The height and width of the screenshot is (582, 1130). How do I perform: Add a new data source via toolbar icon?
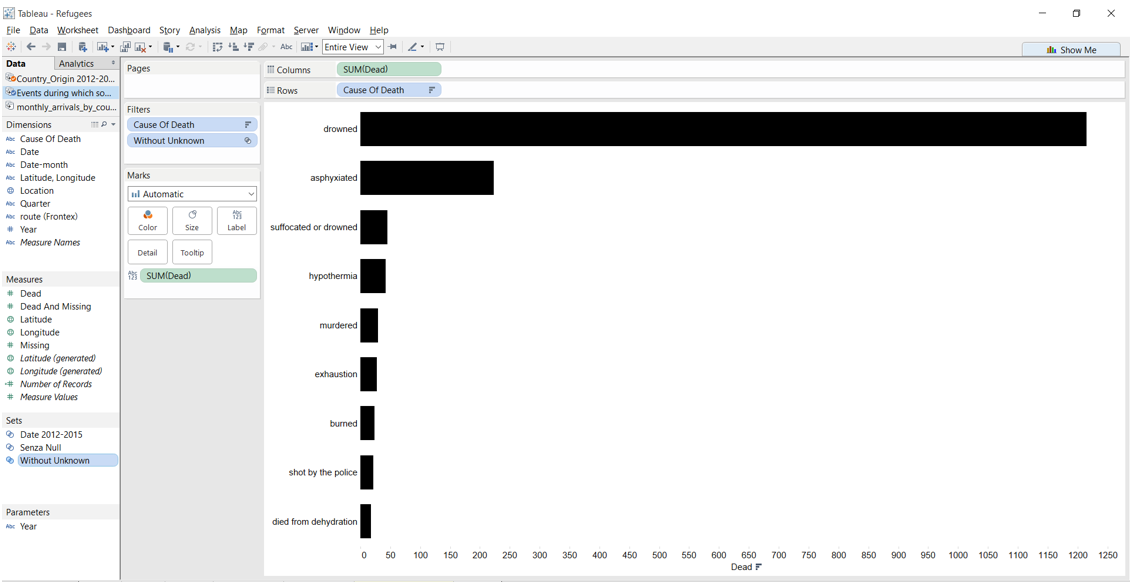pos(82,47)
